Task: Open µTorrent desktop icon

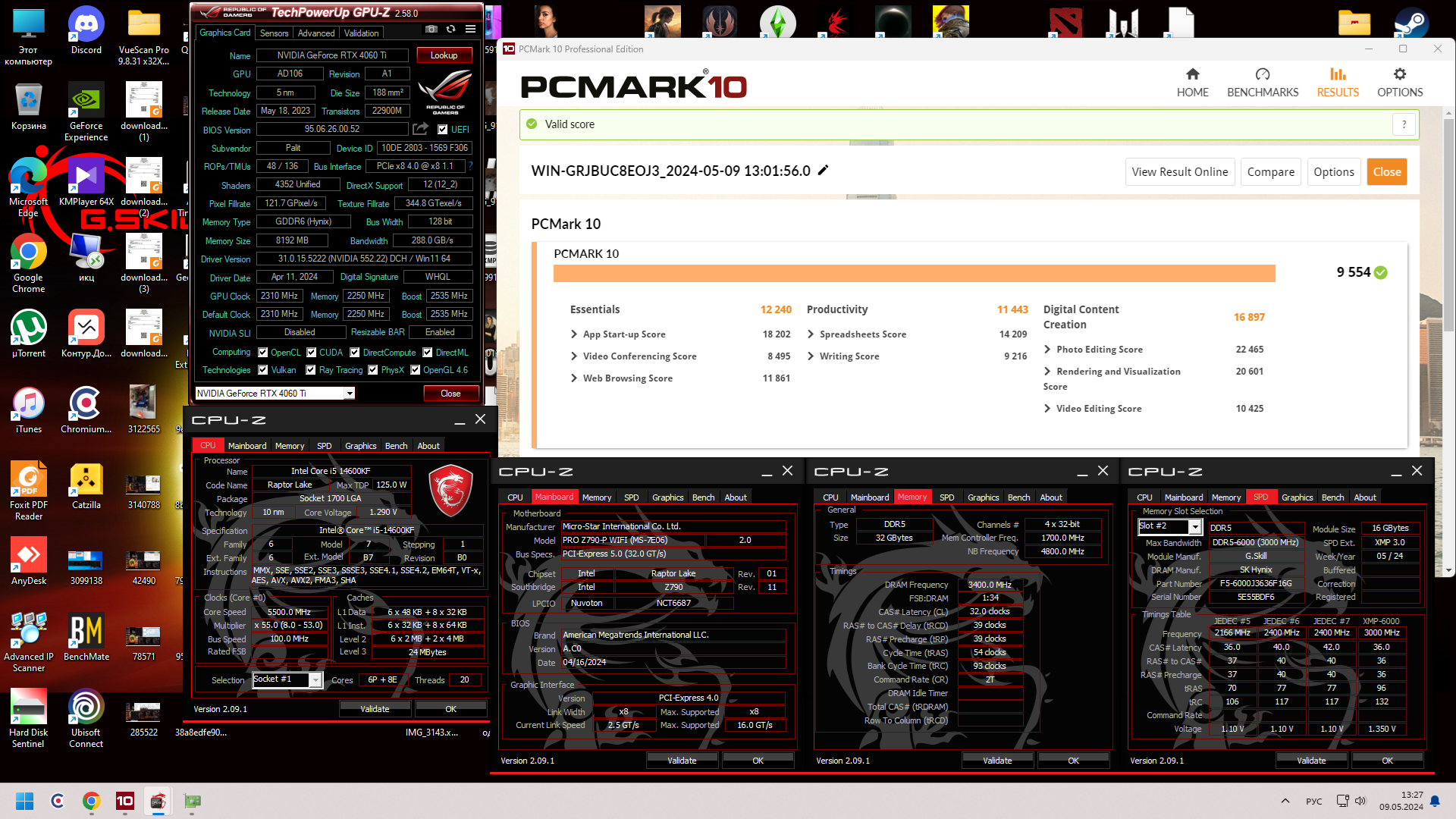Action: tap(28, 334)
